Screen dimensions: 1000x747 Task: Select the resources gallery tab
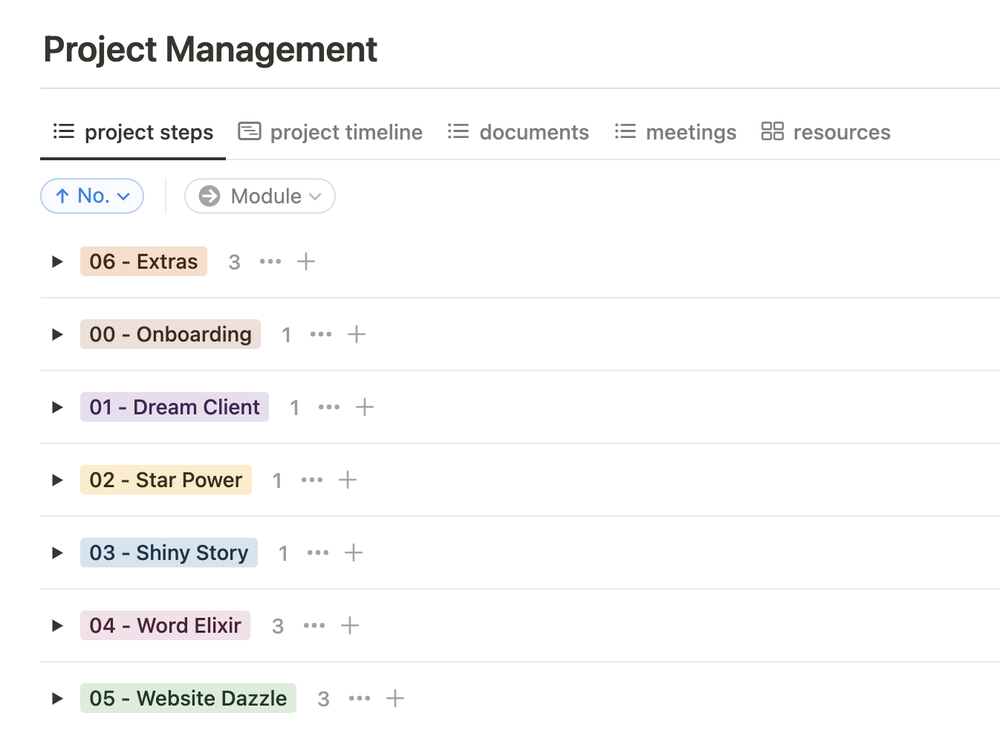(825, 132)
